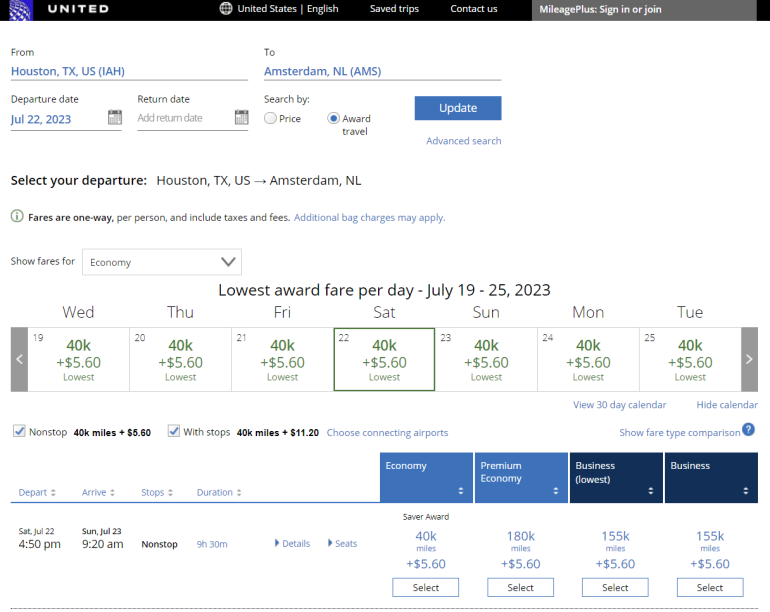Image resolution: width=770 pixels, height=612 pixels.
Task: Open Saved trips in header
Action: coord(395,9)
